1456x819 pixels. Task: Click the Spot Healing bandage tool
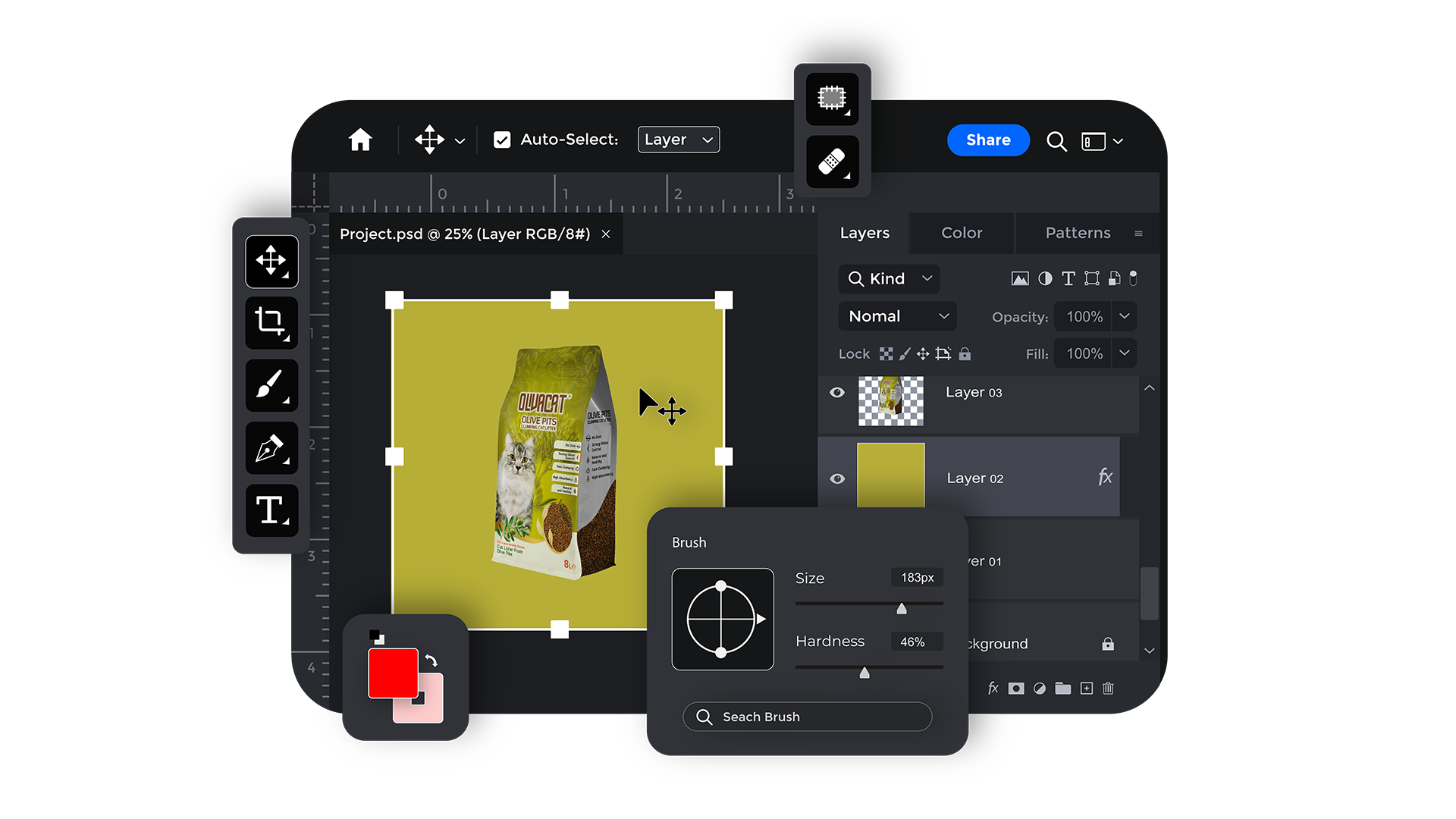pyautogui.click(x=832, y=162)
